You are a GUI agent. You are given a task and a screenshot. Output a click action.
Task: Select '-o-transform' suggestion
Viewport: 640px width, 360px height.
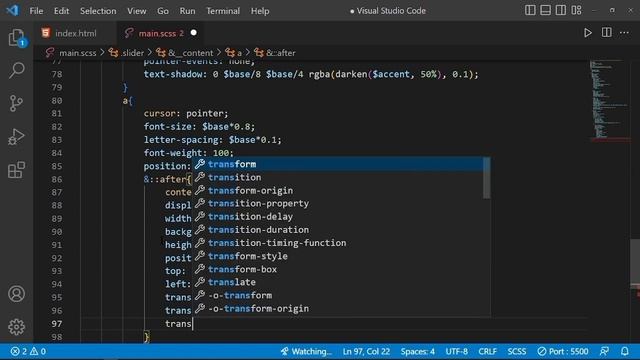point(338,295)
